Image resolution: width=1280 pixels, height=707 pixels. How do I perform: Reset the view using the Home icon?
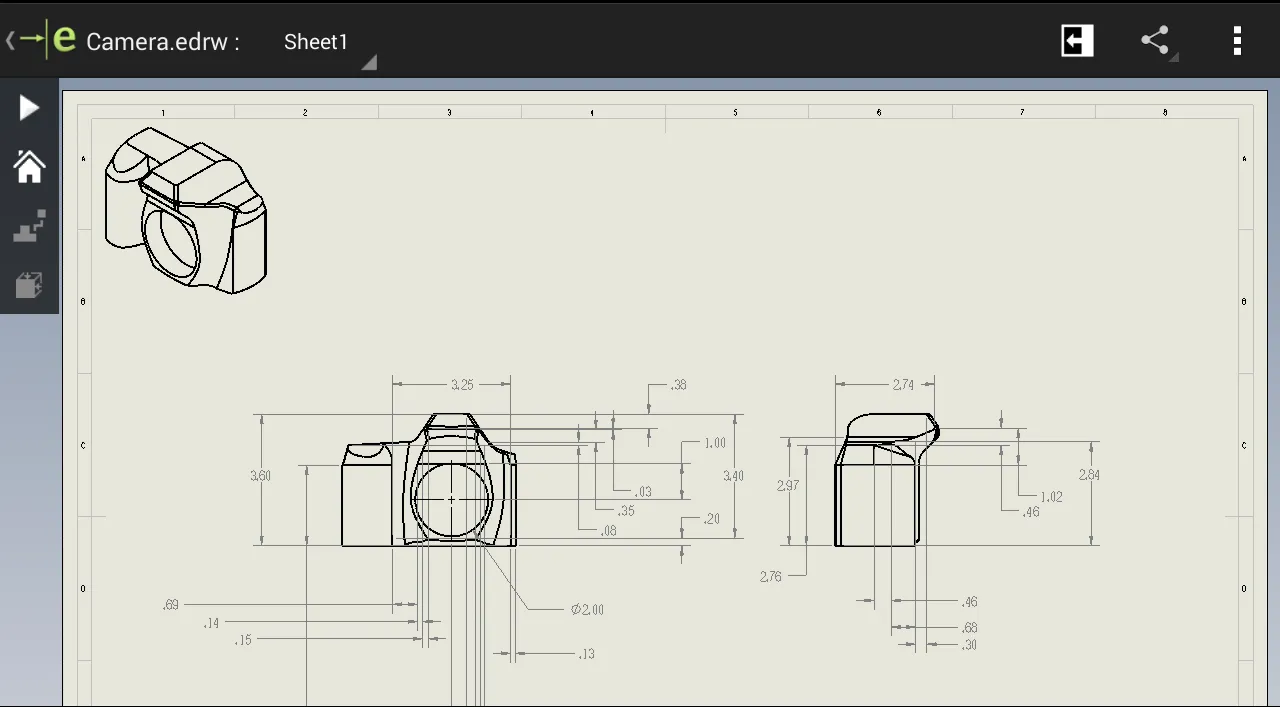click(29, 166)
